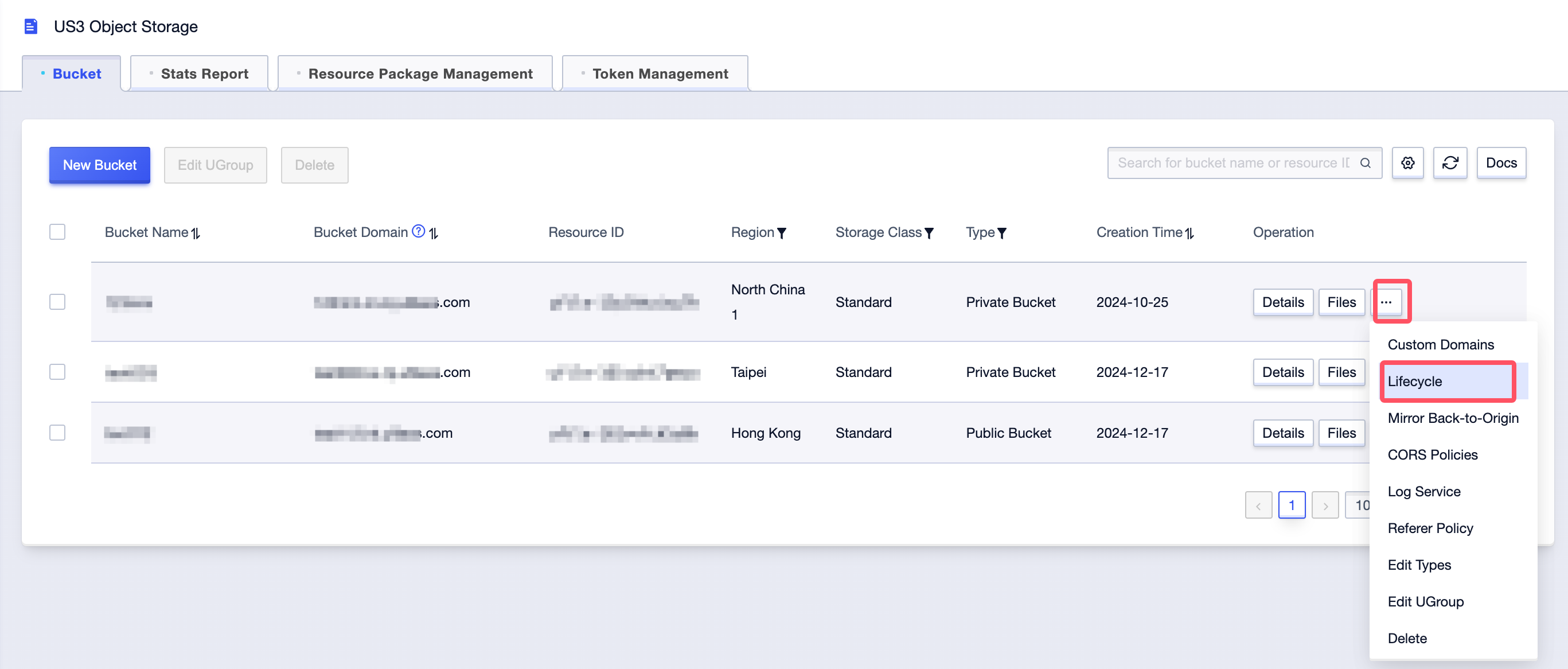The image size is (1568, 669).
Task: Click the Public Bucket type cell
Action: click(x=1008, y=433)
